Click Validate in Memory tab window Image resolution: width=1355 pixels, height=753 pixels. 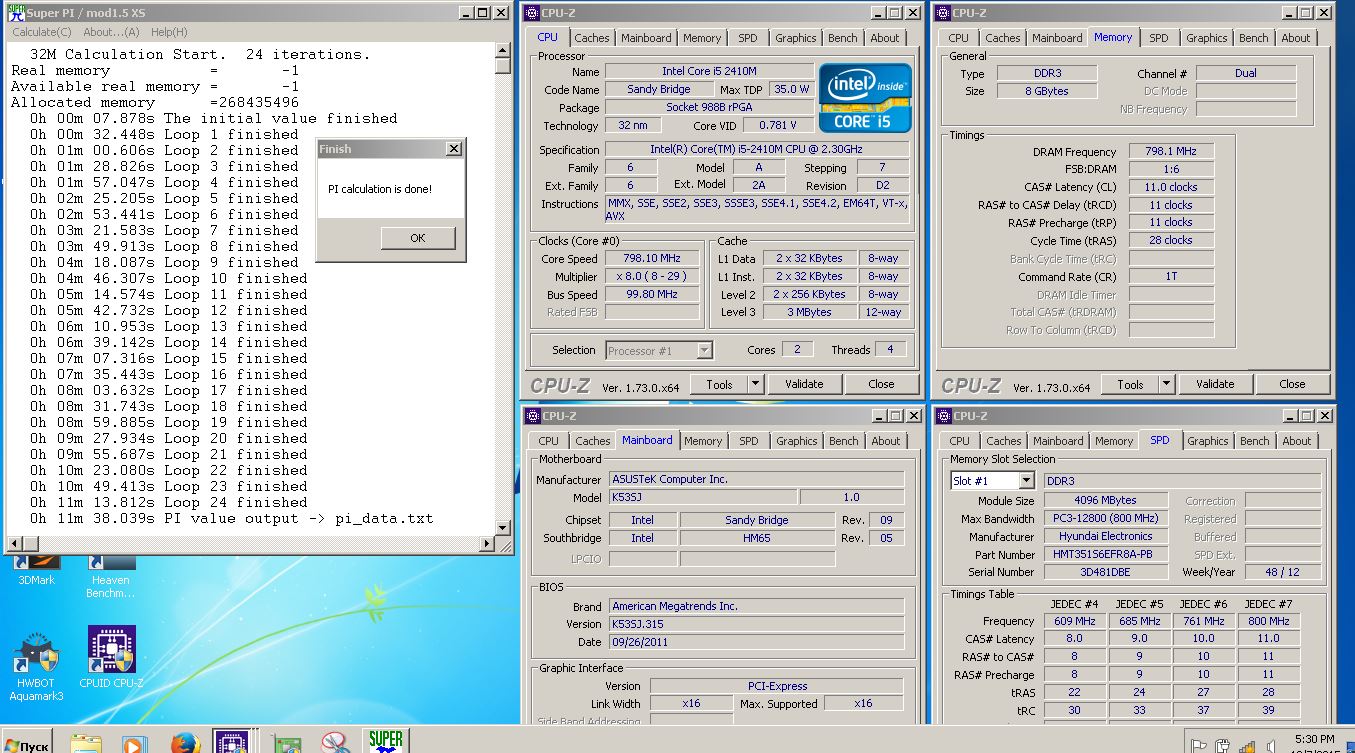(1215, 384)
